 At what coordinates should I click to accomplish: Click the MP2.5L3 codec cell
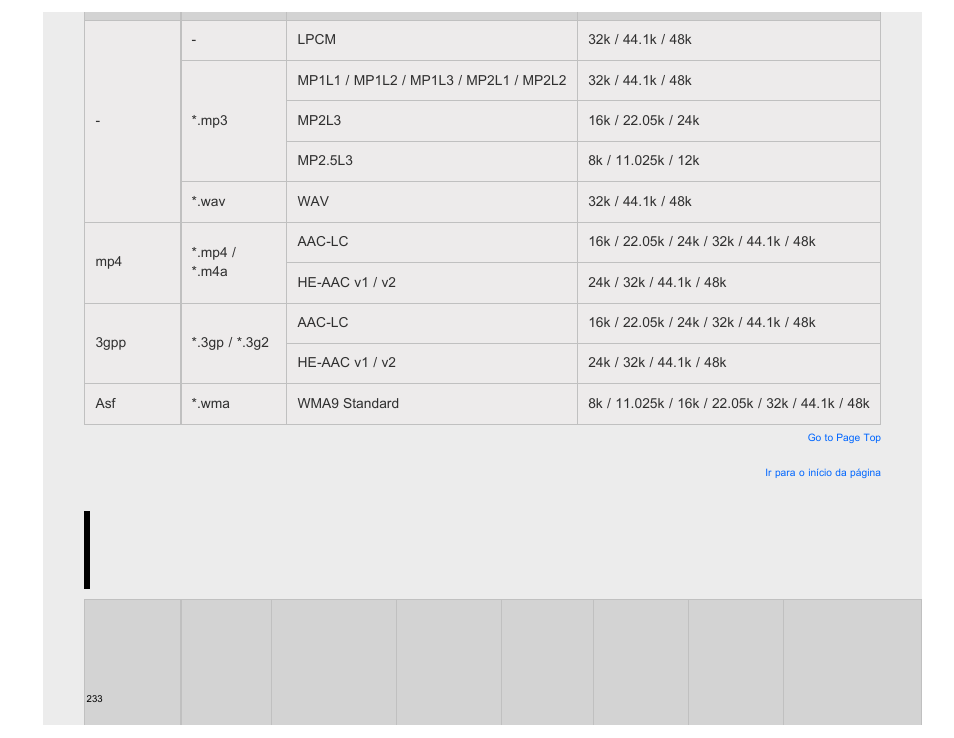pyautogui.click(x=432, y=161)
